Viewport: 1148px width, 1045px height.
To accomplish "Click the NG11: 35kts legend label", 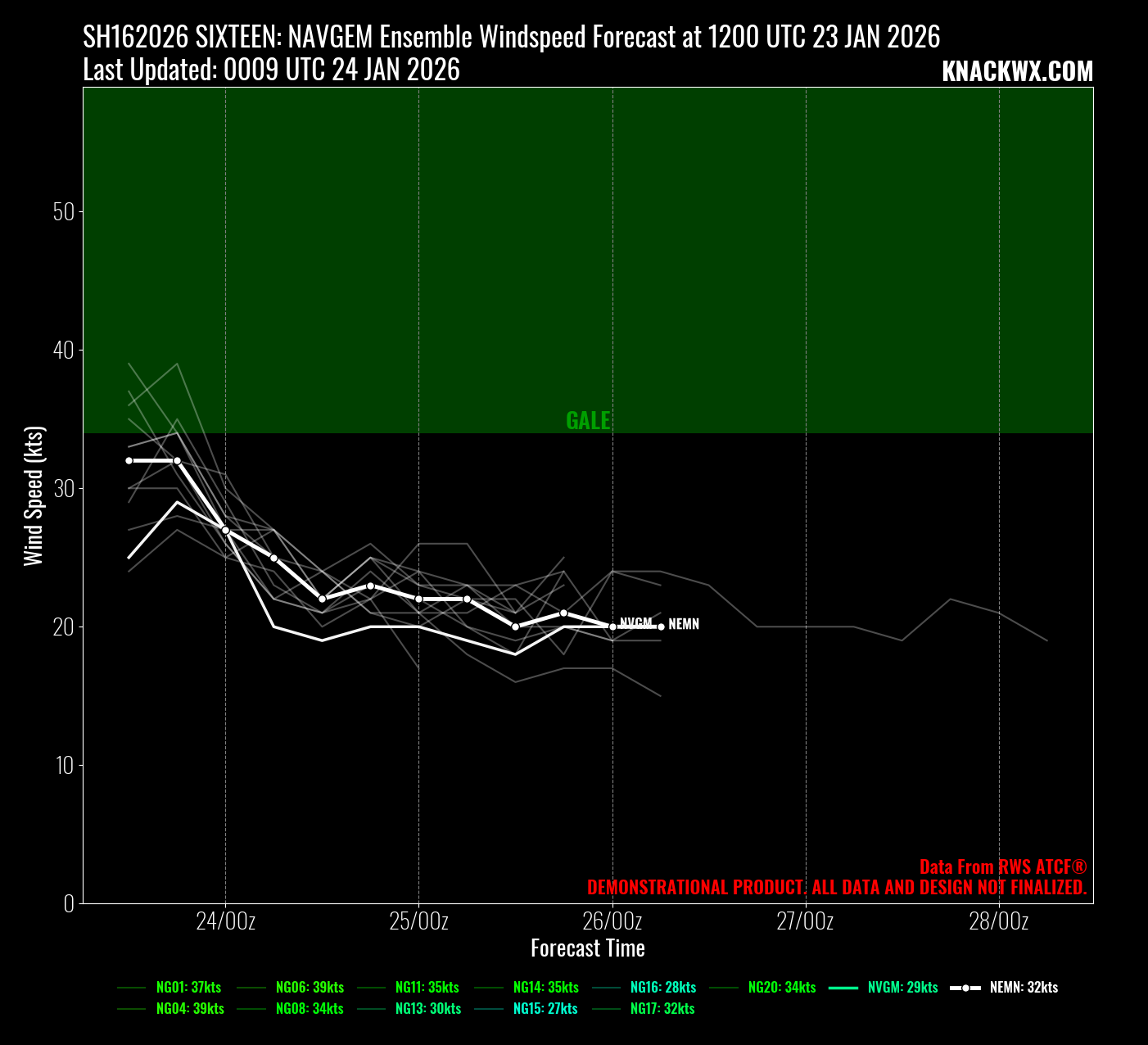I will point(427,988).
